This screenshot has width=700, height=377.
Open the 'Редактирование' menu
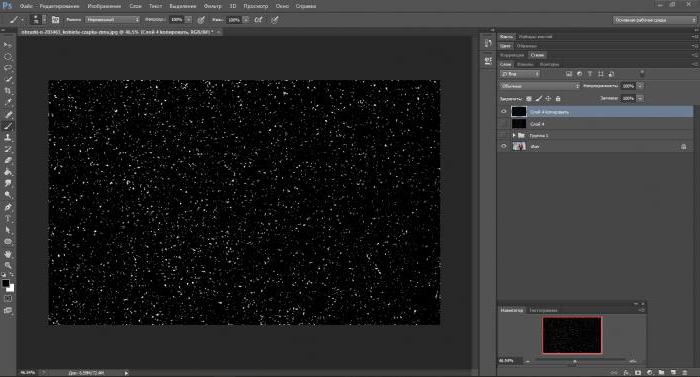59,6
